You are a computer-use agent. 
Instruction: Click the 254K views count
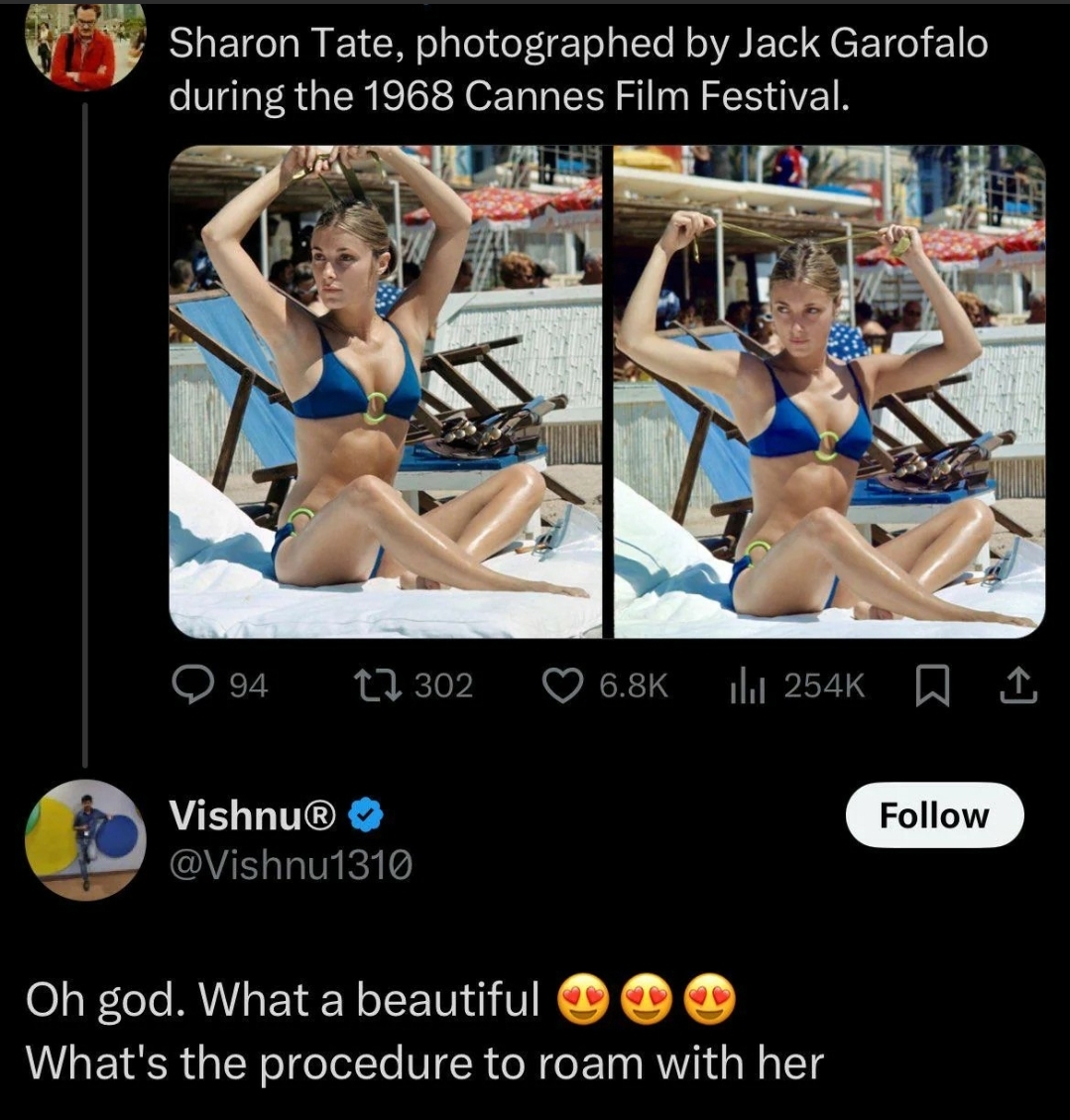pyautogui.click(x=824, y=685)
